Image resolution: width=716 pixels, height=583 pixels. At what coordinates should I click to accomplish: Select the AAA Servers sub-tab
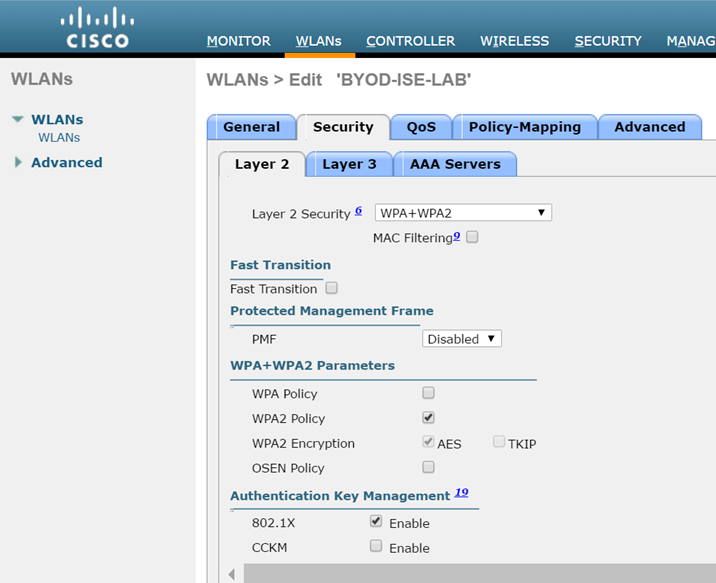[455, 164]
